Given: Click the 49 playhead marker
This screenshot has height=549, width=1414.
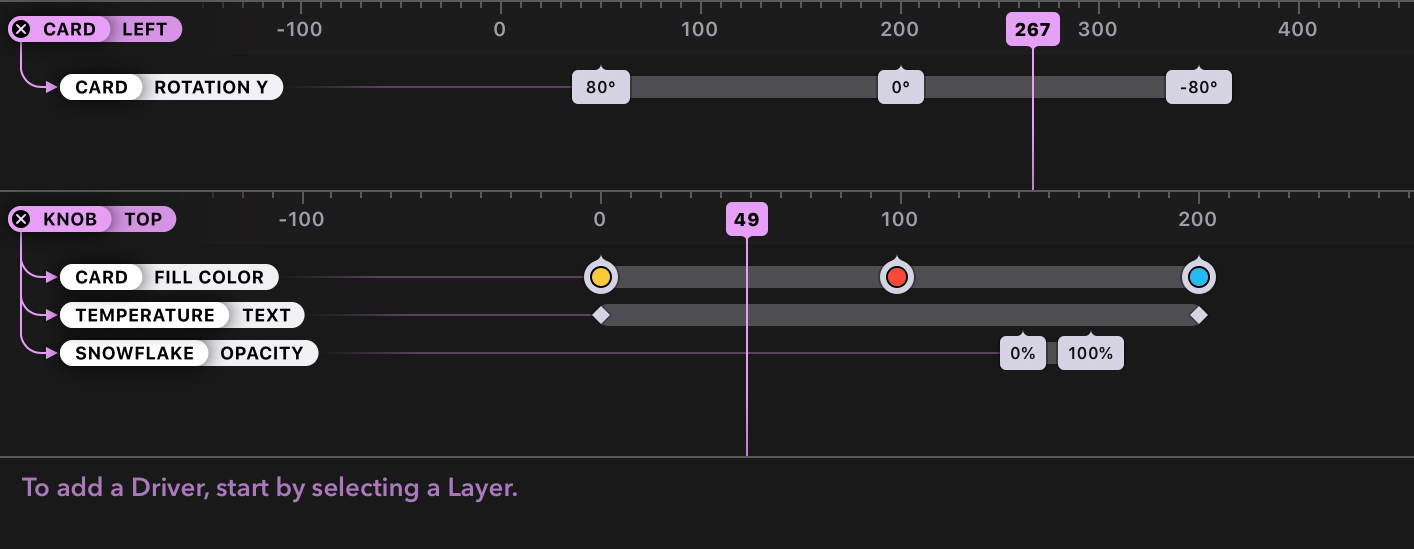Looking at the screenshot, I should click(x=746, y=220).
